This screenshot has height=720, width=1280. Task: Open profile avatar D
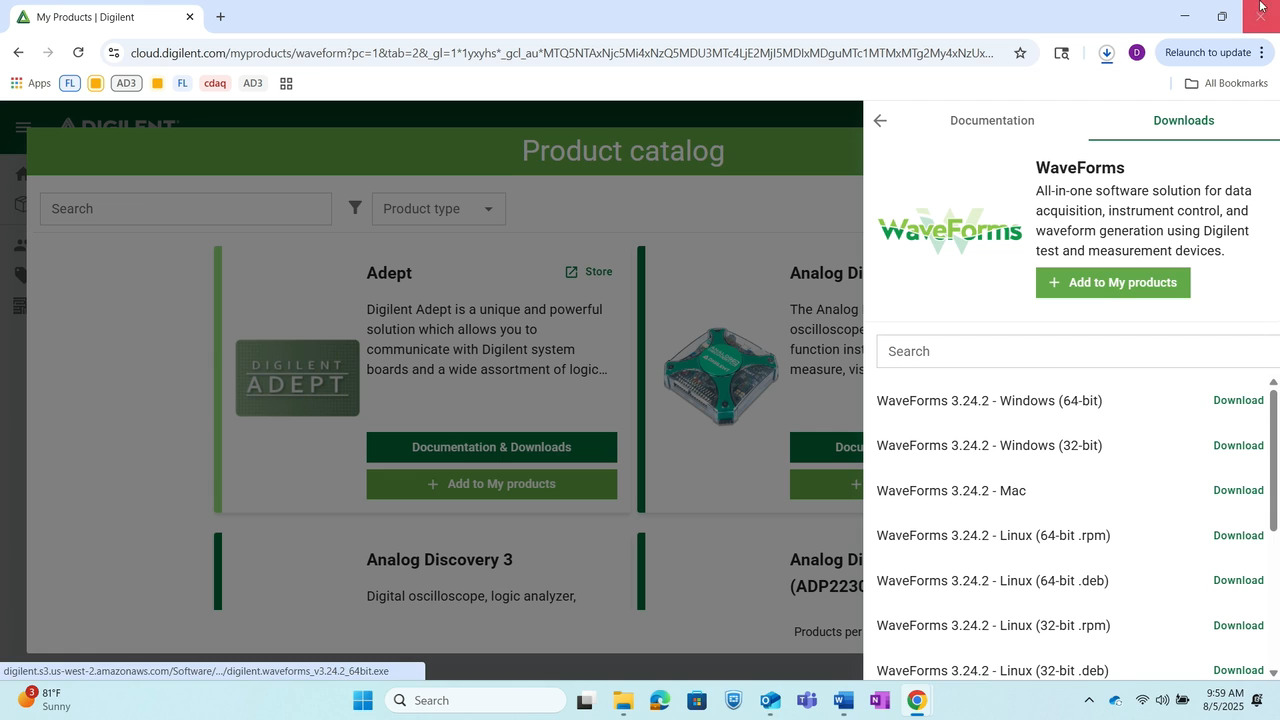(x=1136, y=53)
